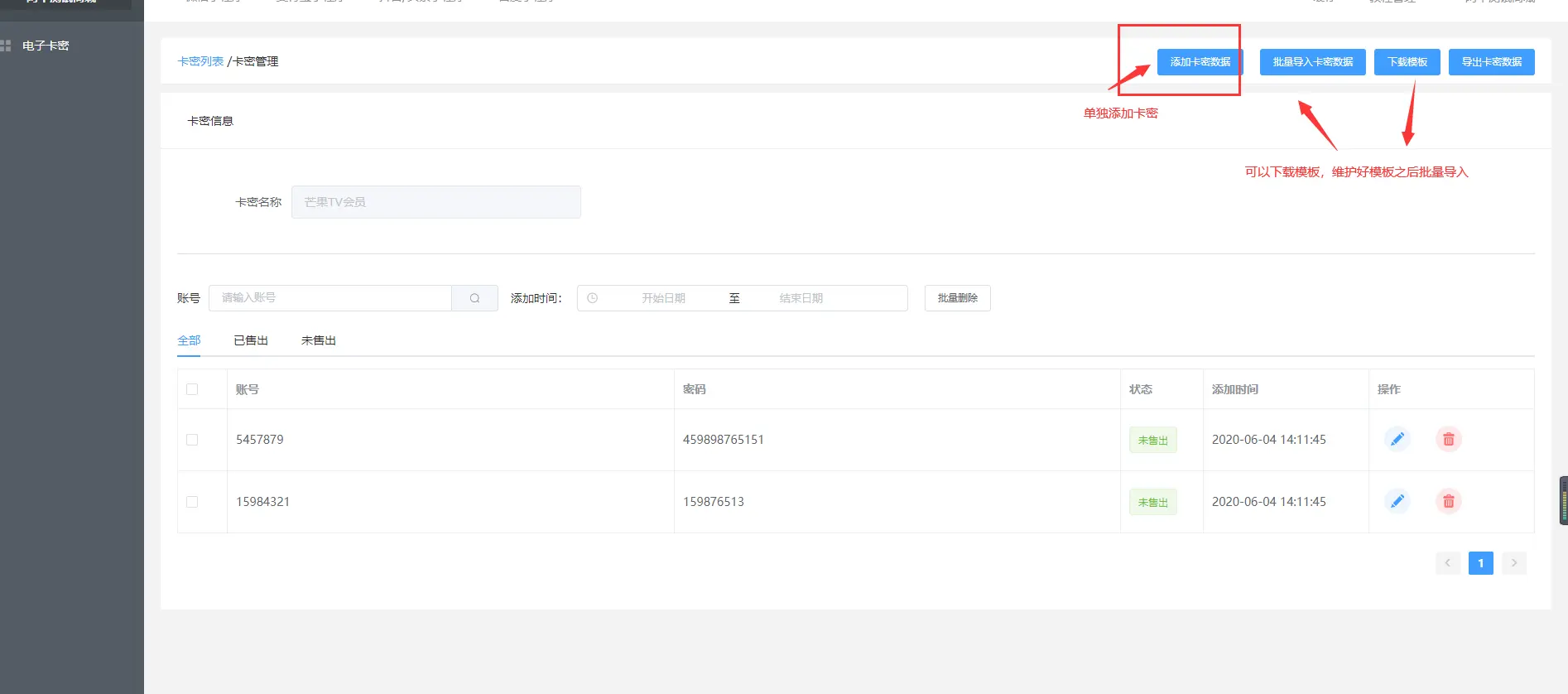Open 电子卡密 in the sidebar
This screenshot has width=1568, height=694.
click(46, 46)
